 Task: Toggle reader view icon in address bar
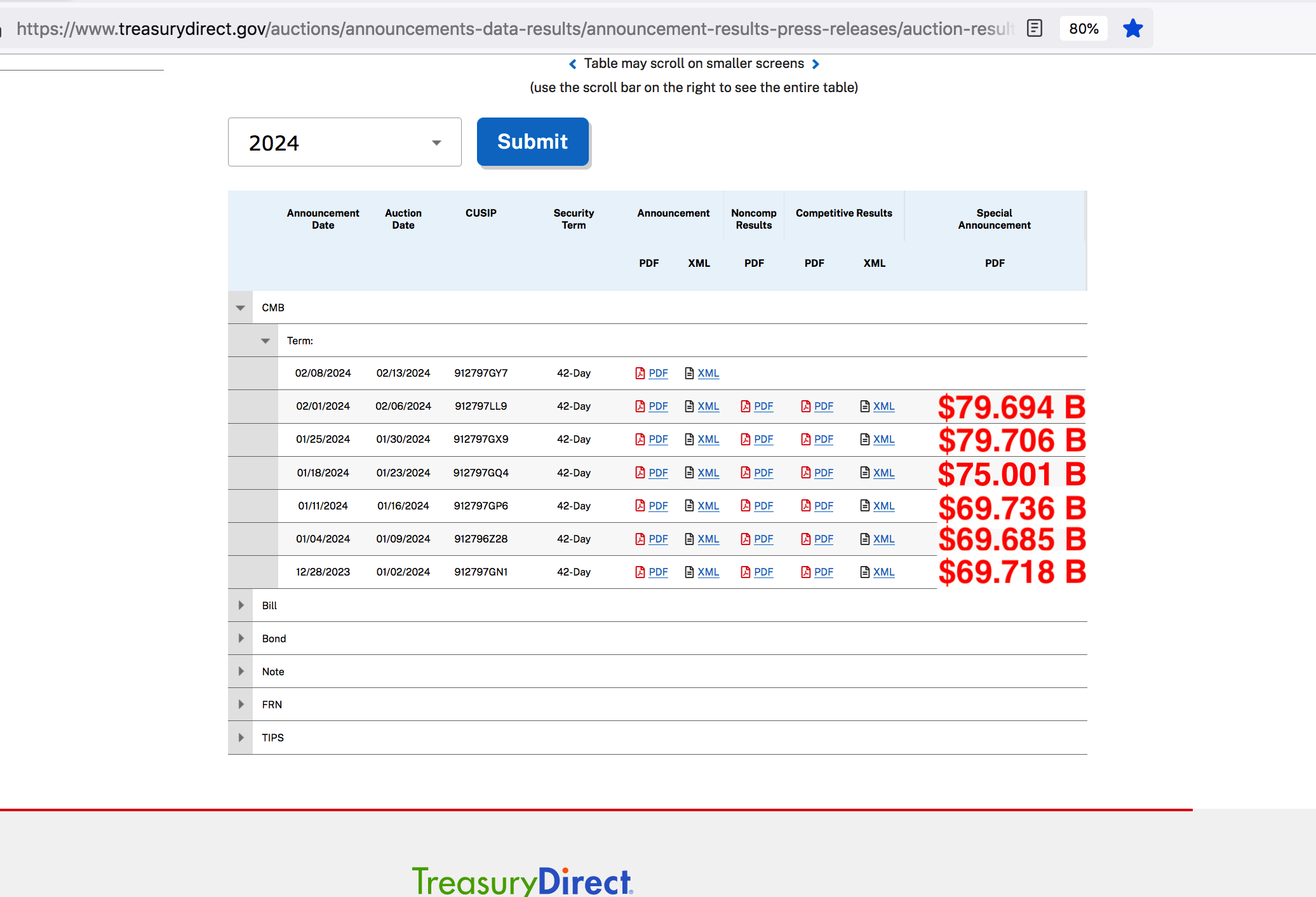[x=1035, y=29]
